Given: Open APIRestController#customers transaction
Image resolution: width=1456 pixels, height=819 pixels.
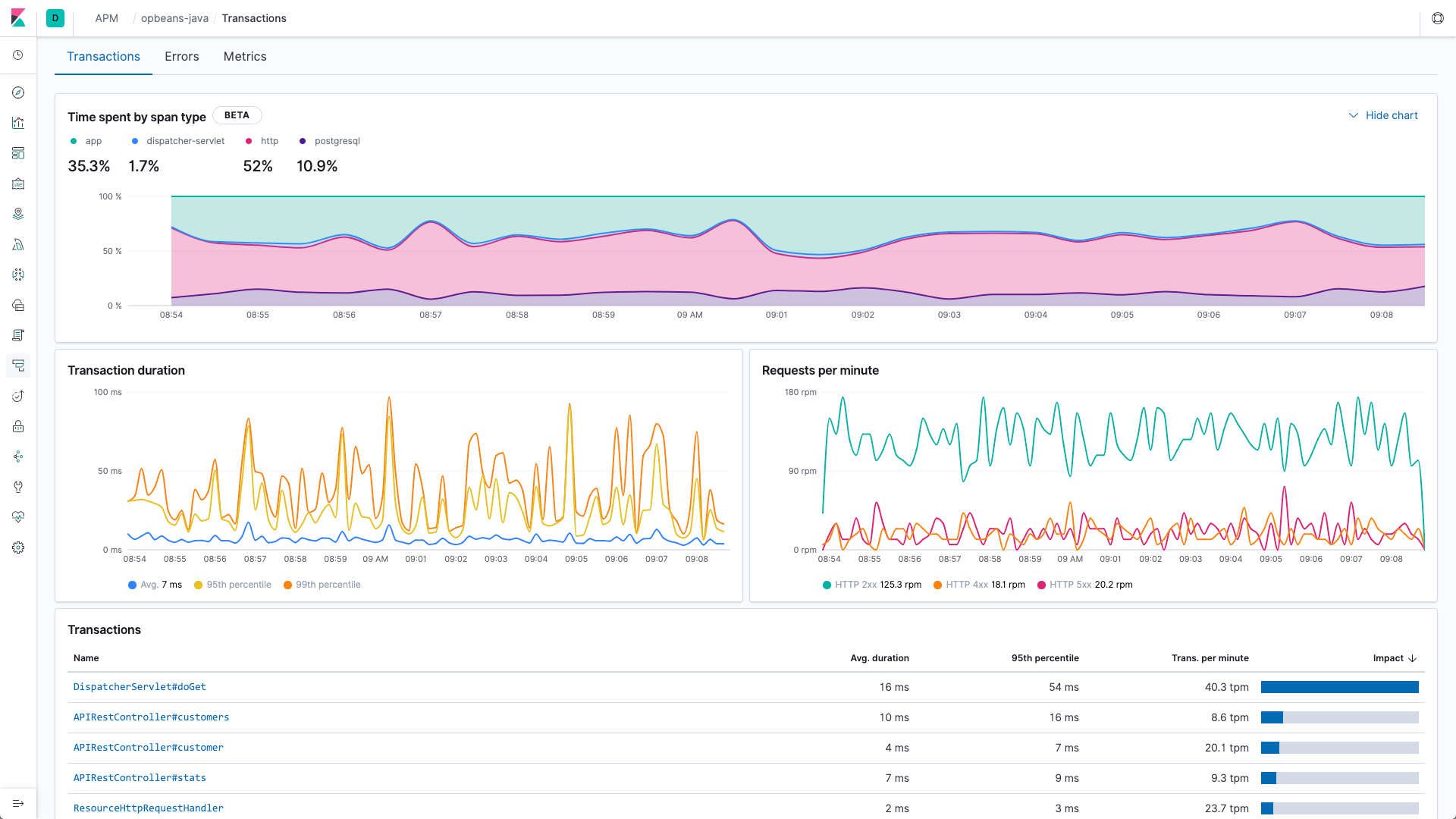Looking at the screenshot, I should click(151, 717).
